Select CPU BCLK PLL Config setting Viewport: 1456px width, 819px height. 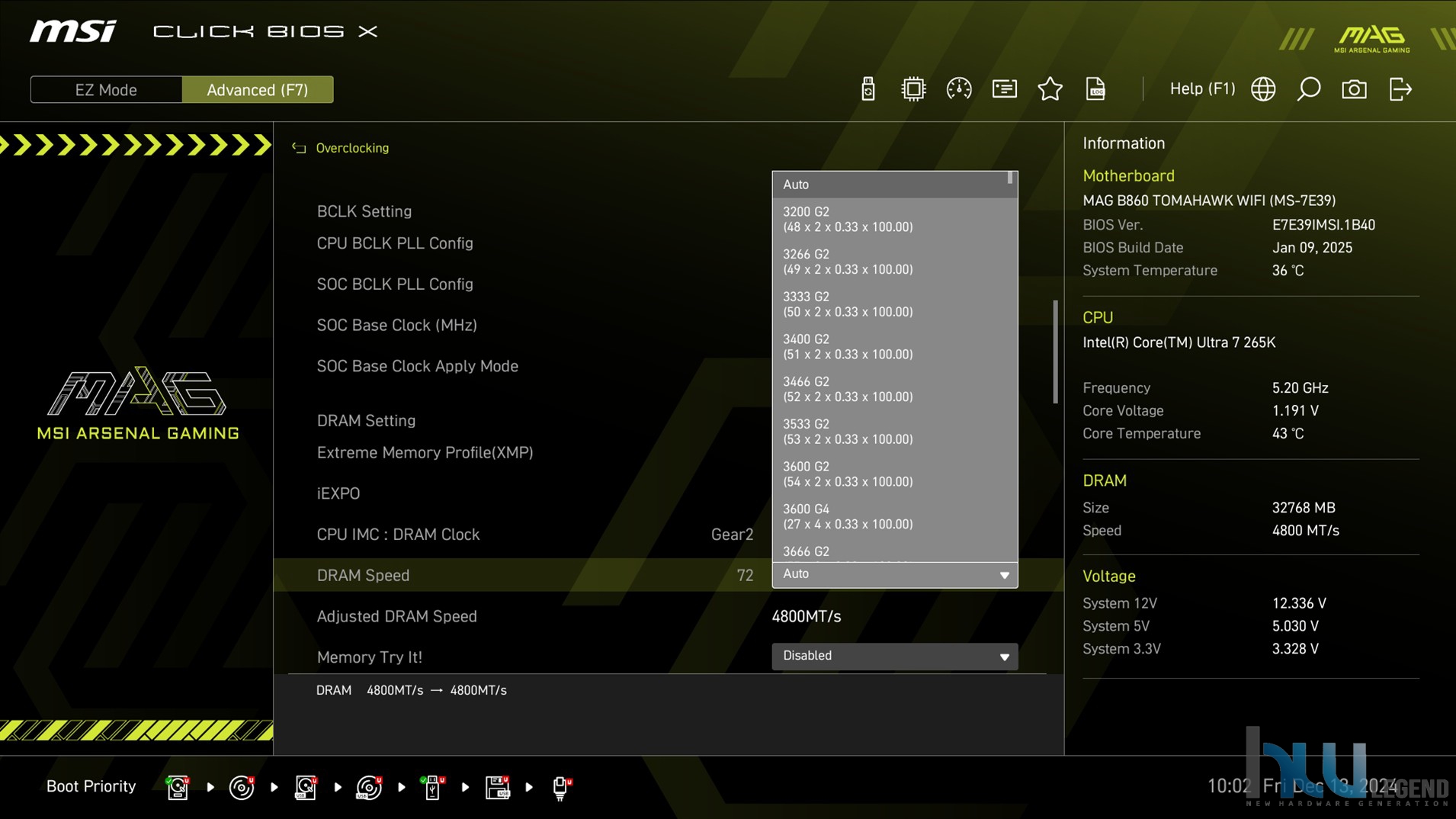[395, 243]
